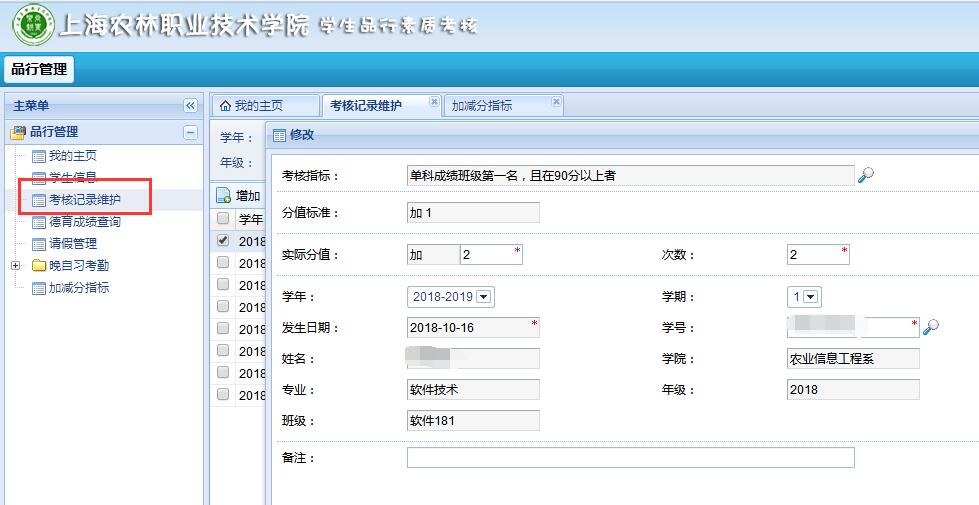This screenshot has width=979, height=505.
Task: Collapse the 品行管理 panel section
Action: 190,132
